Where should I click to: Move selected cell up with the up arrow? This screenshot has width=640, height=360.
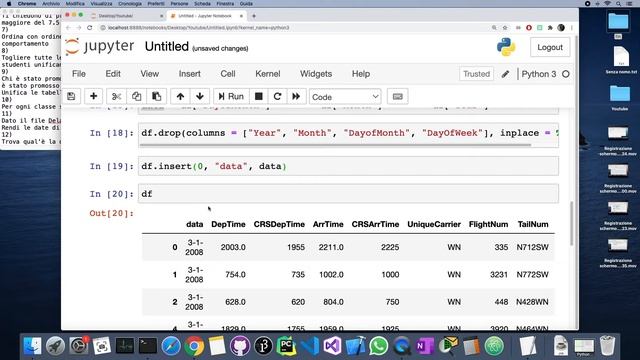click(x=180, y=97)
